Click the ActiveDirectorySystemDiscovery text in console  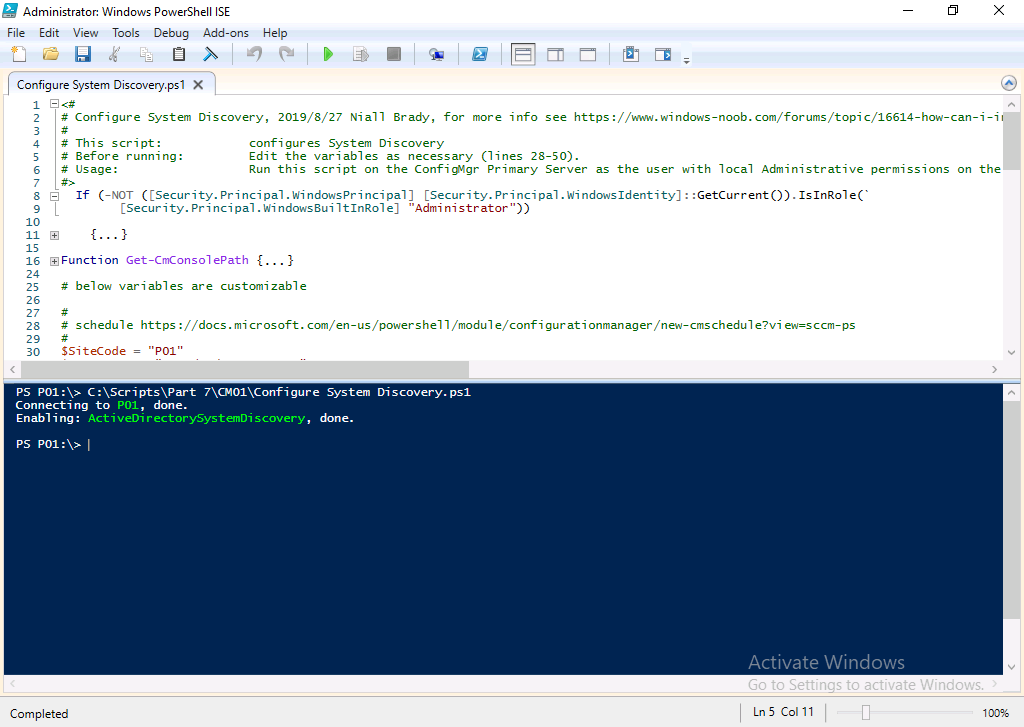pos(197,418)
